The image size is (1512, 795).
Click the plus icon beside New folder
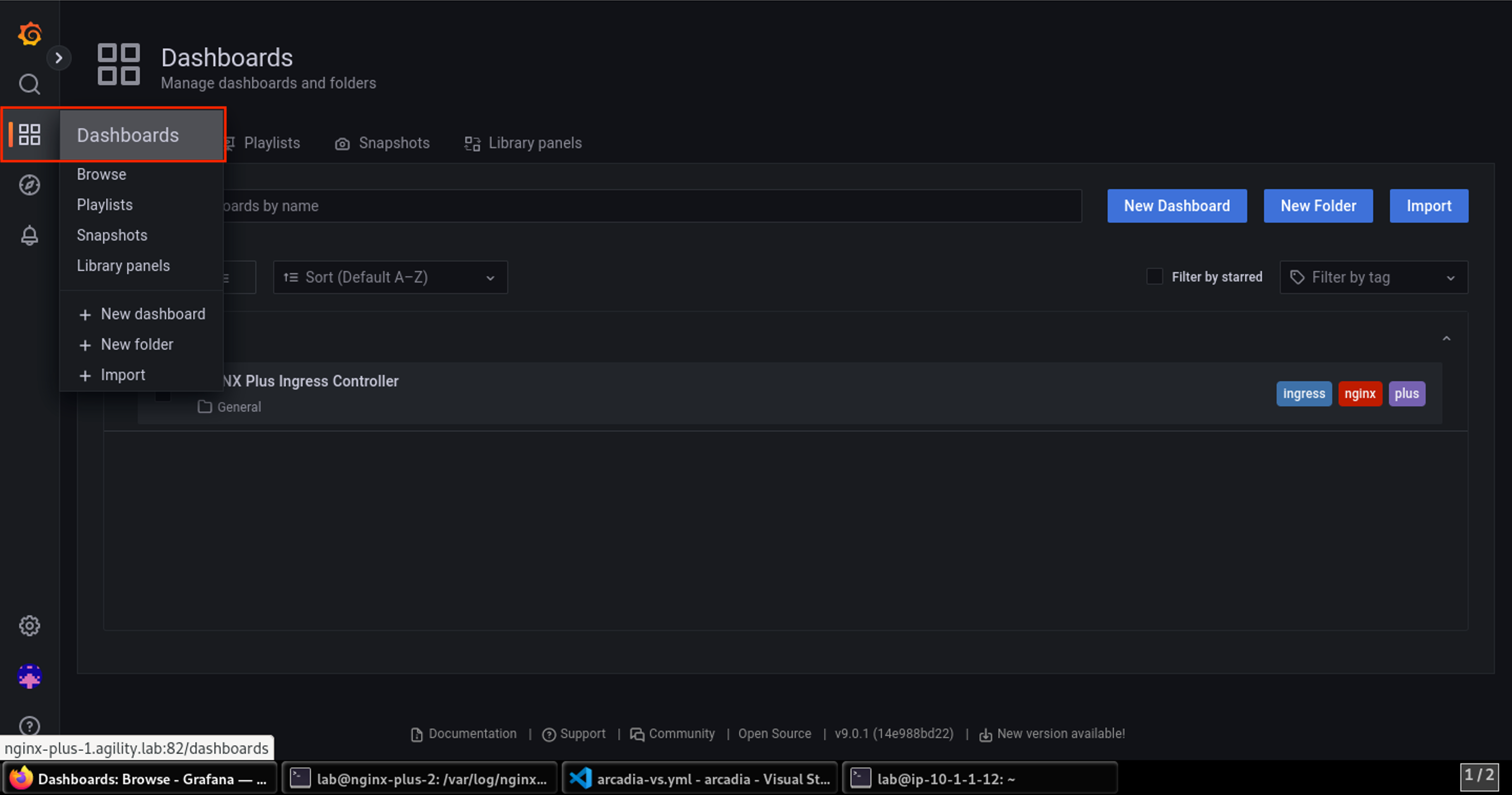[85, 345]
